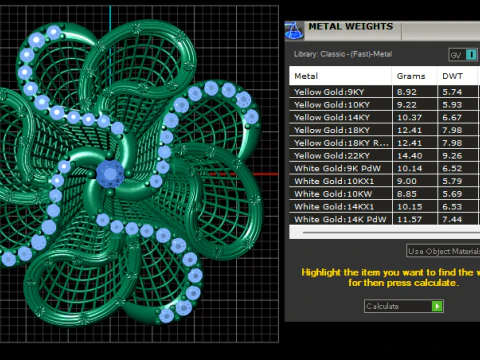Select the Yellow Gold:18KY row
The height and width of the screenshot is (360, 480).
[385, 130]
